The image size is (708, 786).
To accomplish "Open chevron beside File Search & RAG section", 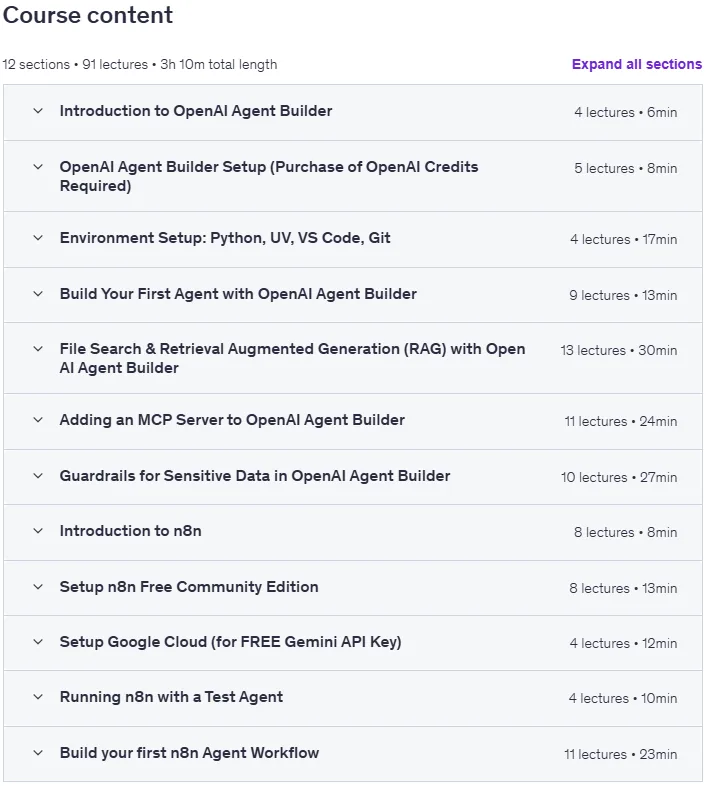I will pos(38,349).
